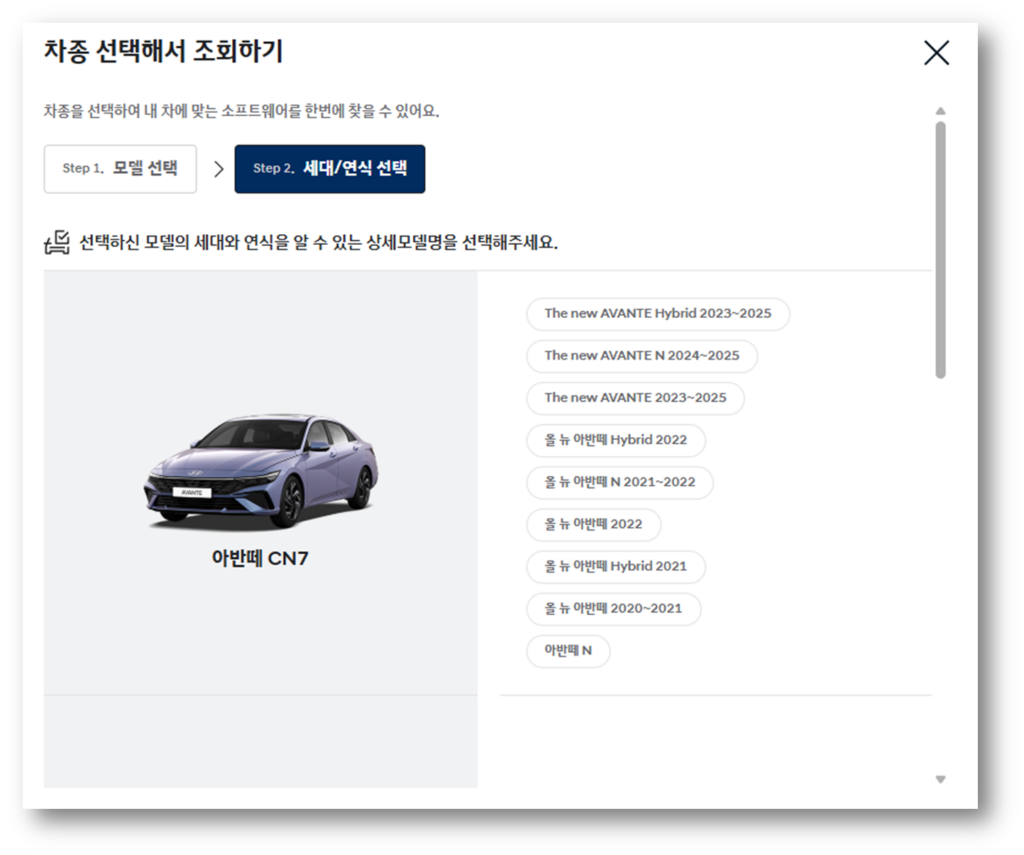Close the vehicle selection dialog
This screenshot has height=855, width=1024.
click(x=936, y=54)
